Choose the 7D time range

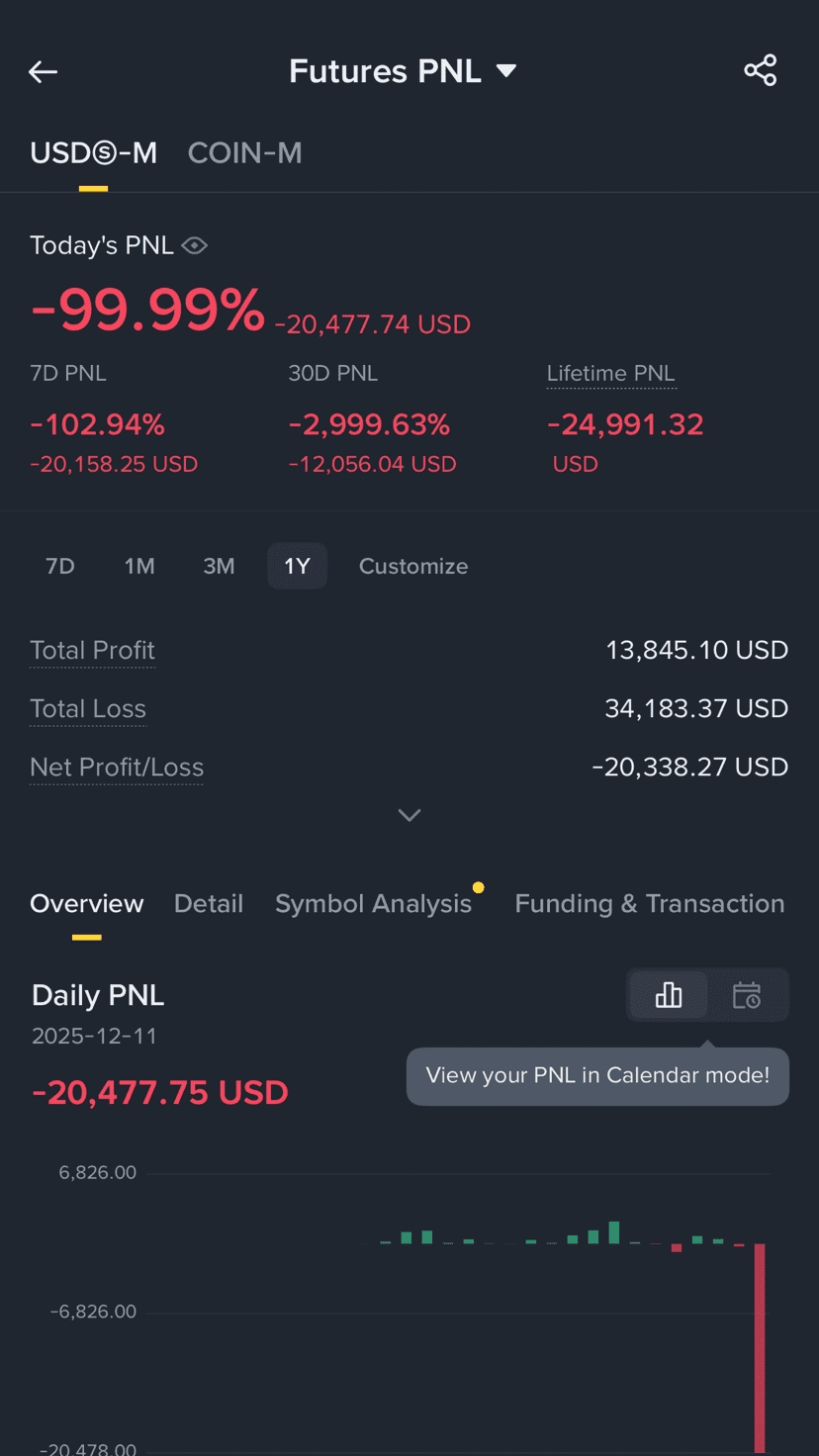[x=60, y=566]
